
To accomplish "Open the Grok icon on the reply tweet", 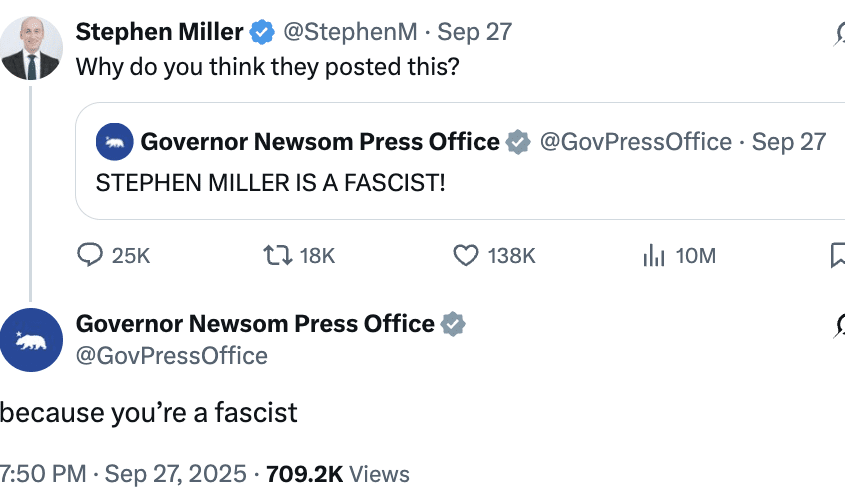I will [838, 324].
